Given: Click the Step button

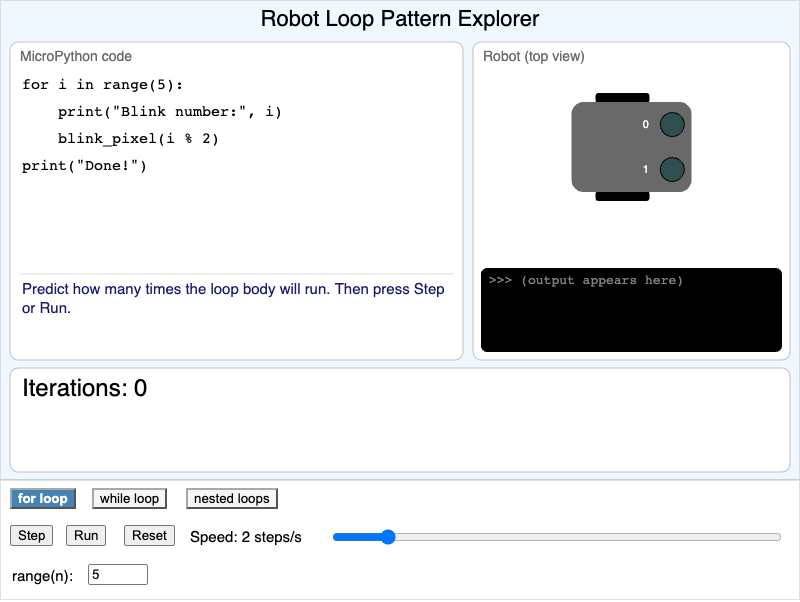Looking at the screenshot, I should [32, 536].
